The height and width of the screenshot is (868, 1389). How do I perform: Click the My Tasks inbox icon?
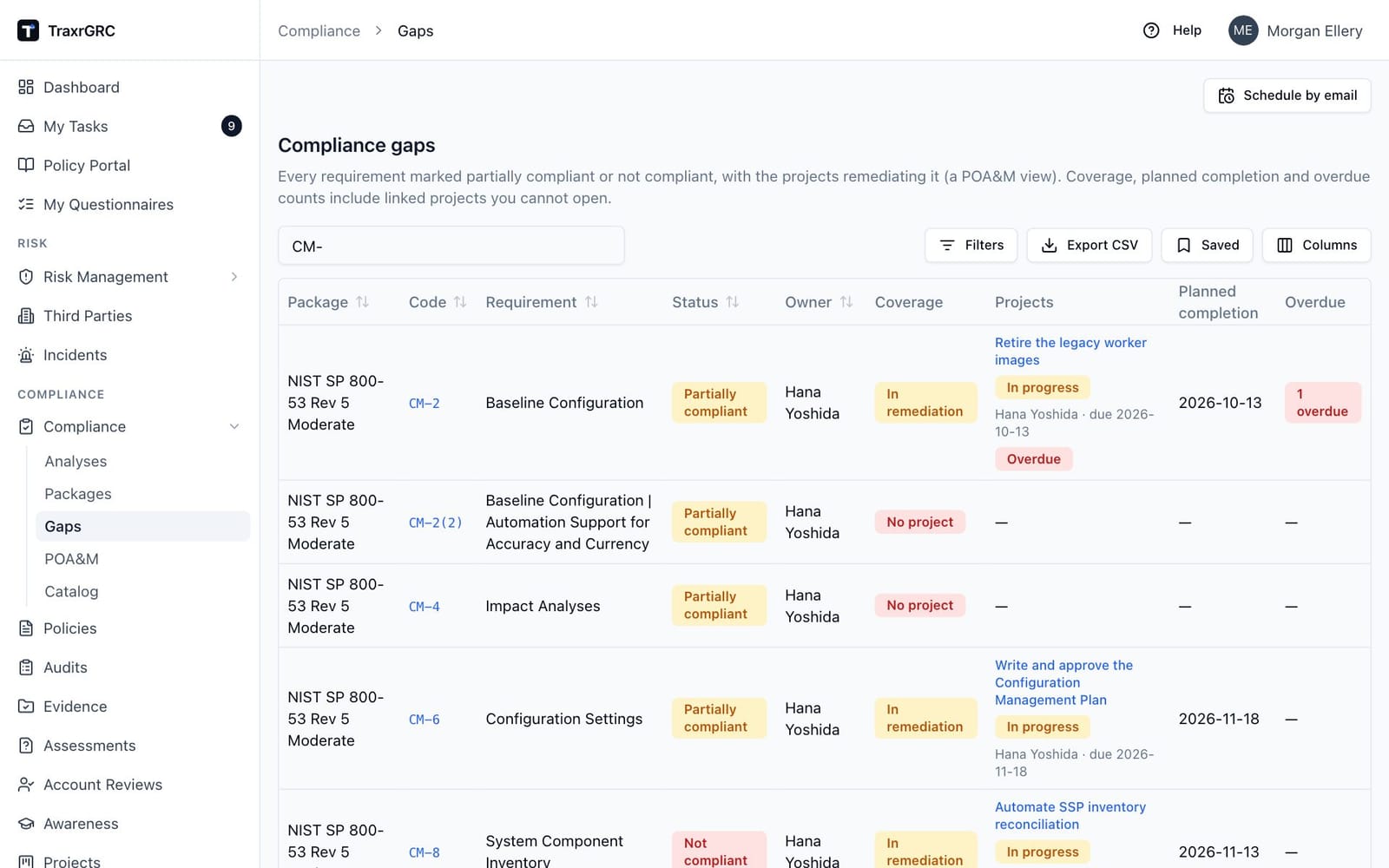click(x=26, y=126)
